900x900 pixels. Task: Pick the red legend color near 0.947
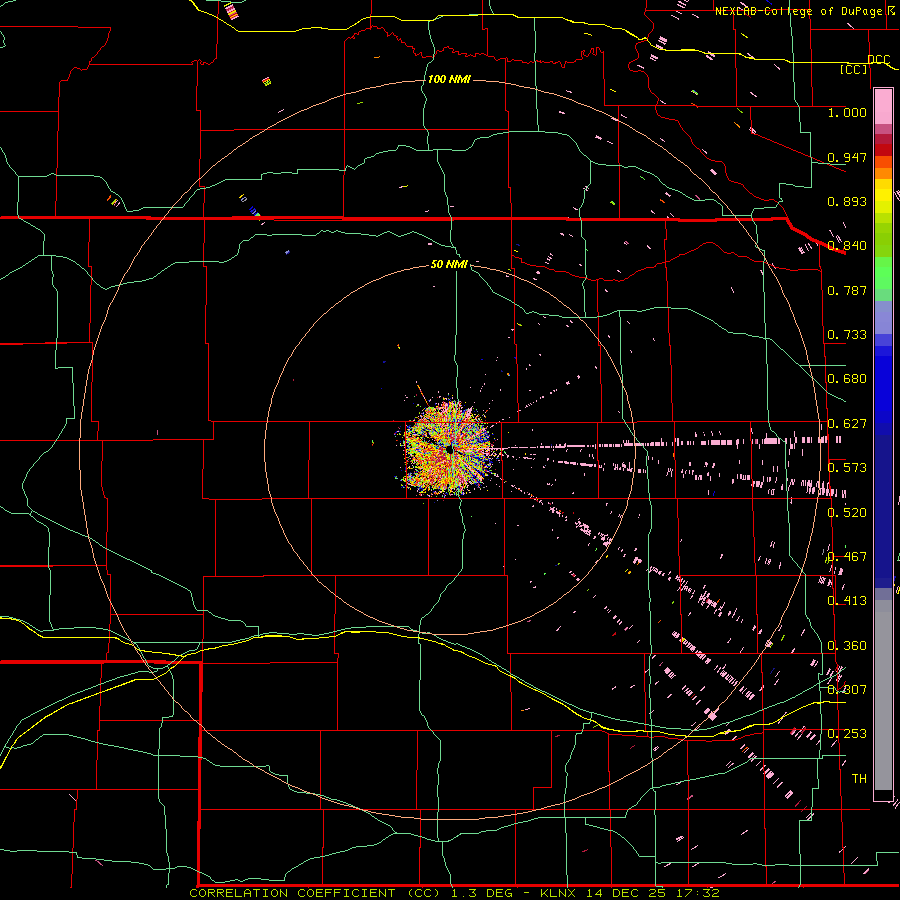[883, 150]
